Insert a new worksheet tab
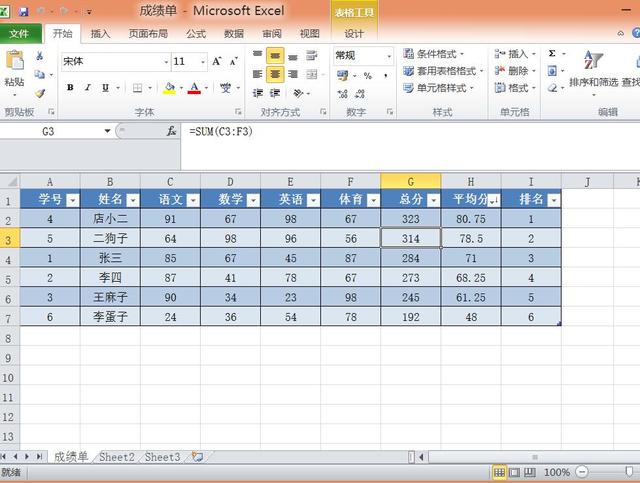This screenshot has width=640, height=483. pyautogui.click(x=197, y=457)
